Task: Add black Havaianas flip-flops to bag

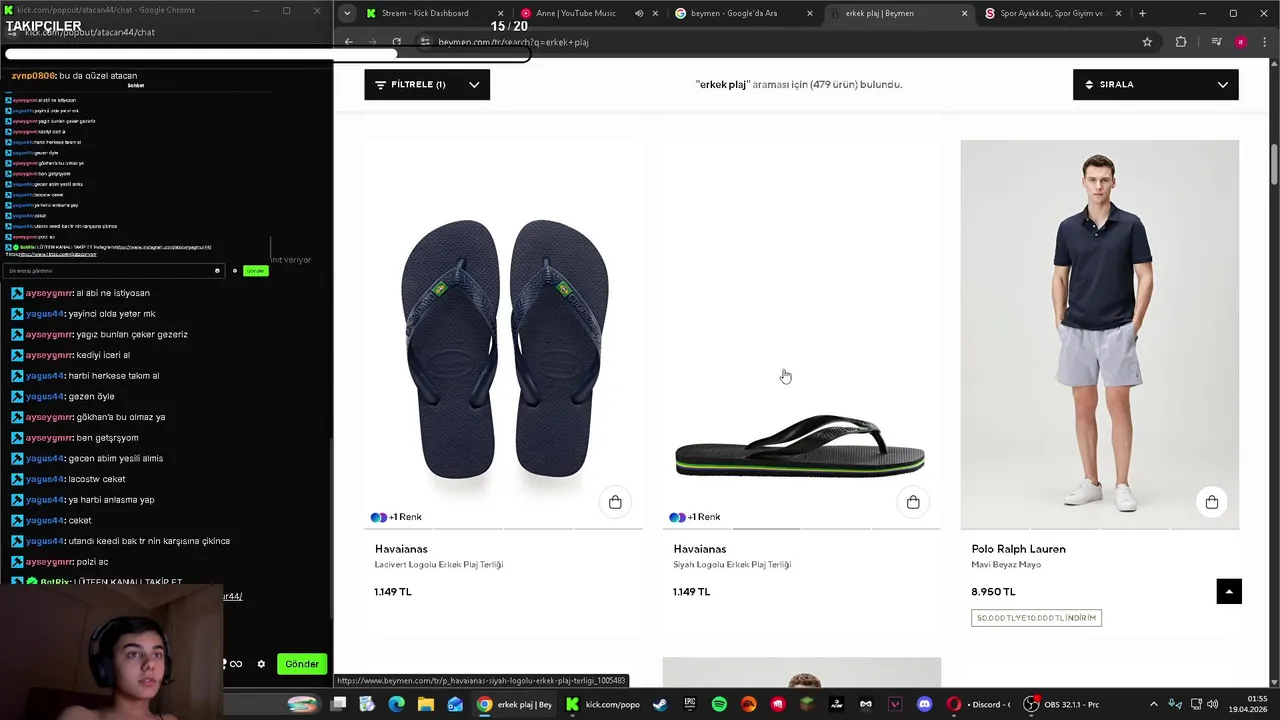Action: (x=913, y=502)
